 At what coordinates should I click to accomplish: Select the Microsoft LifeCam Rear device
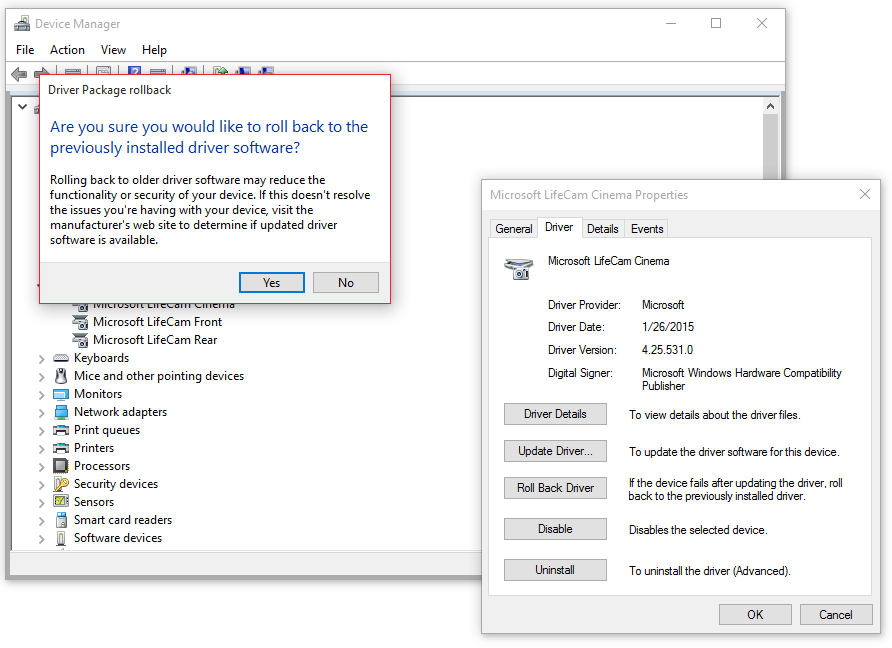155,340
